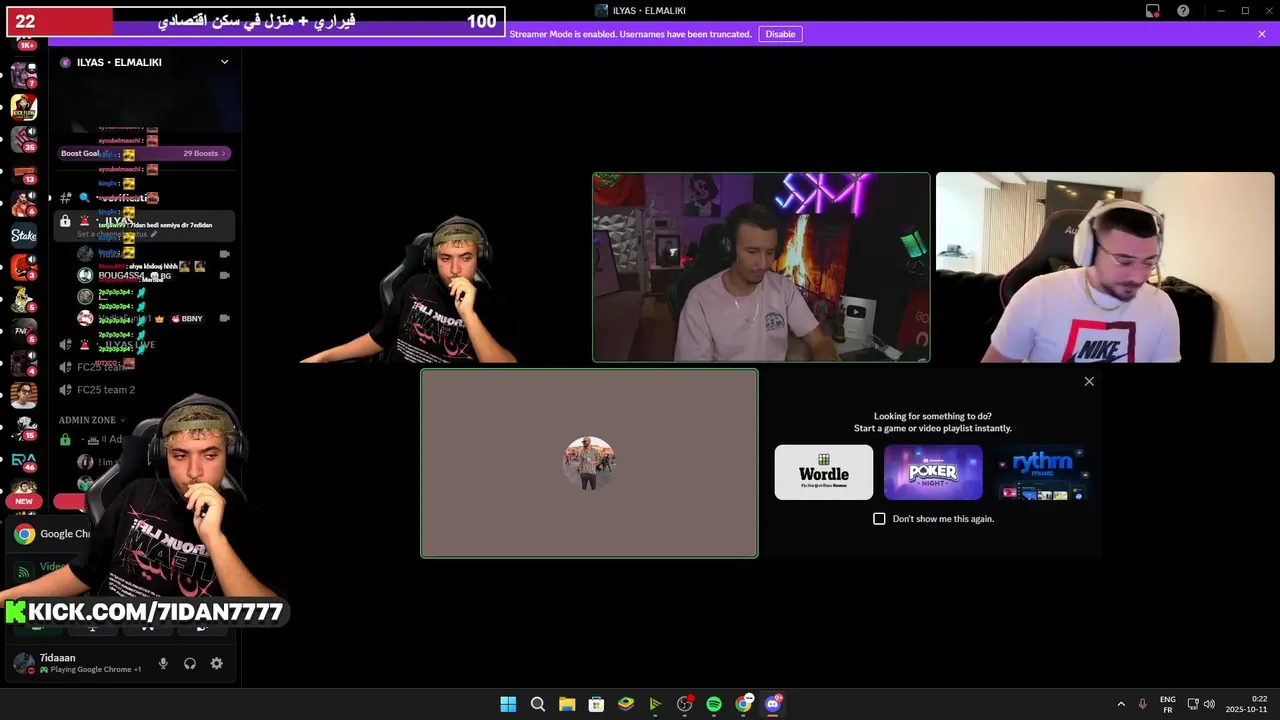Select the voice tile showing only an avatar
The height and width of the screenshot is (720, 1280).
click(x=589, y=463)
